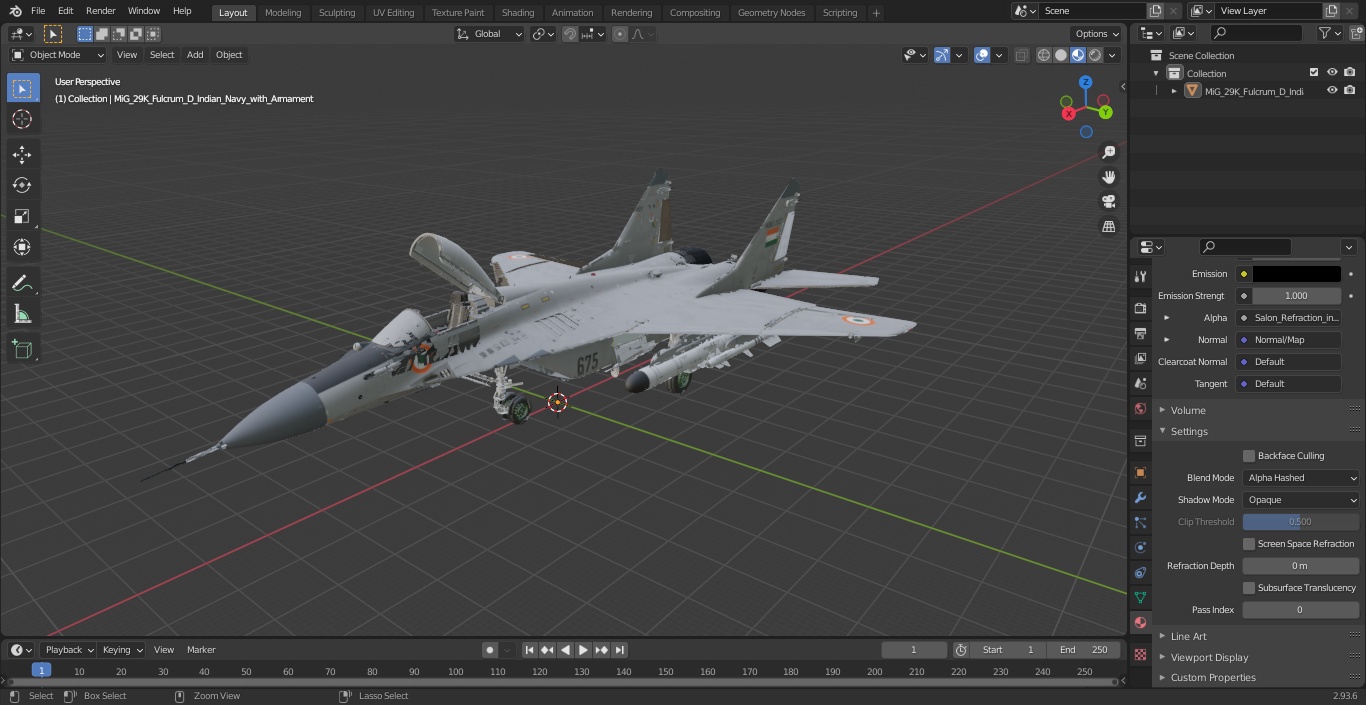Screen dimensions: 1366x705
Task: Hide Collection via its eye icon
Action: 1332,73
